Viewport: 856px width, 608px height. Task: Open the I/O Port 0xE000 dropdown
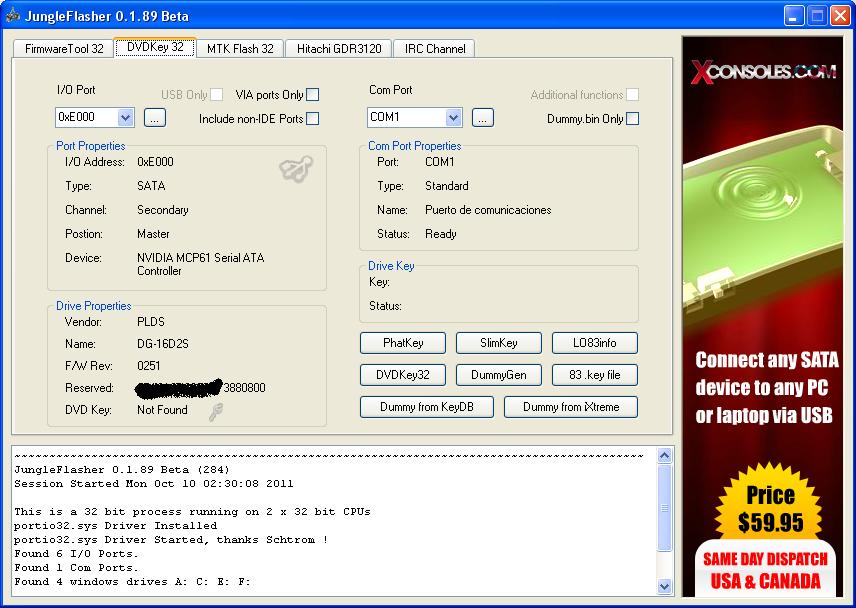pyautogui.click(x=126, y=117)
